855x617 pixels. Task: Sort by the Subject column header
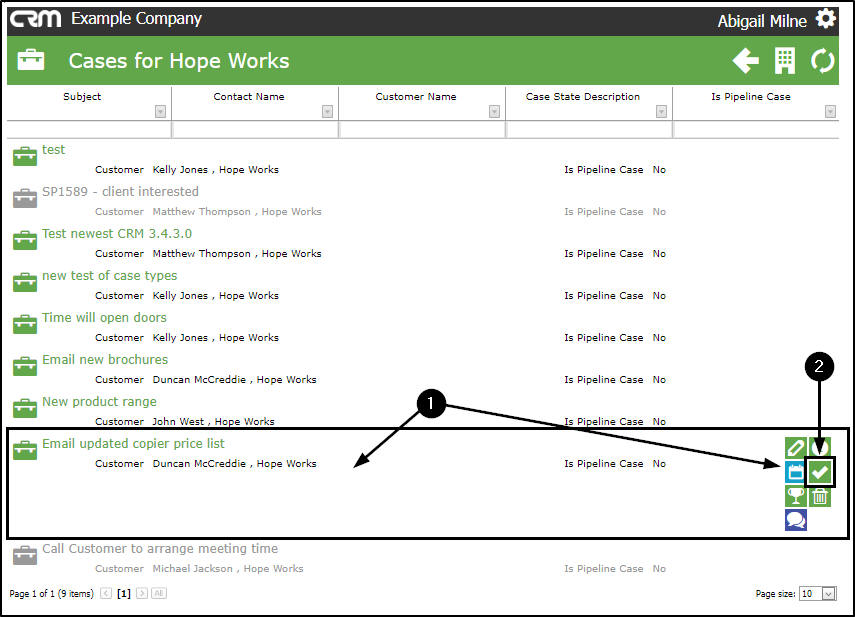pyautogui.click(x=82, y=96)
